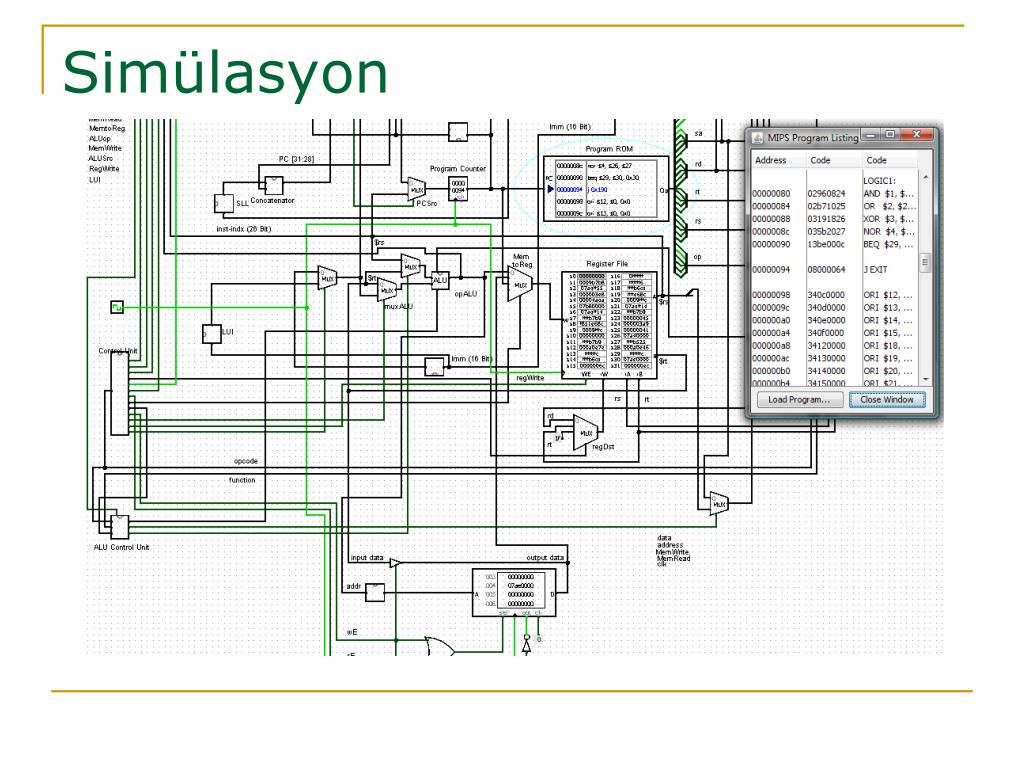Select code value 34120000
Image resolution: width=1024 pixels, height=768 pixels.
click(x=826, y=345)
